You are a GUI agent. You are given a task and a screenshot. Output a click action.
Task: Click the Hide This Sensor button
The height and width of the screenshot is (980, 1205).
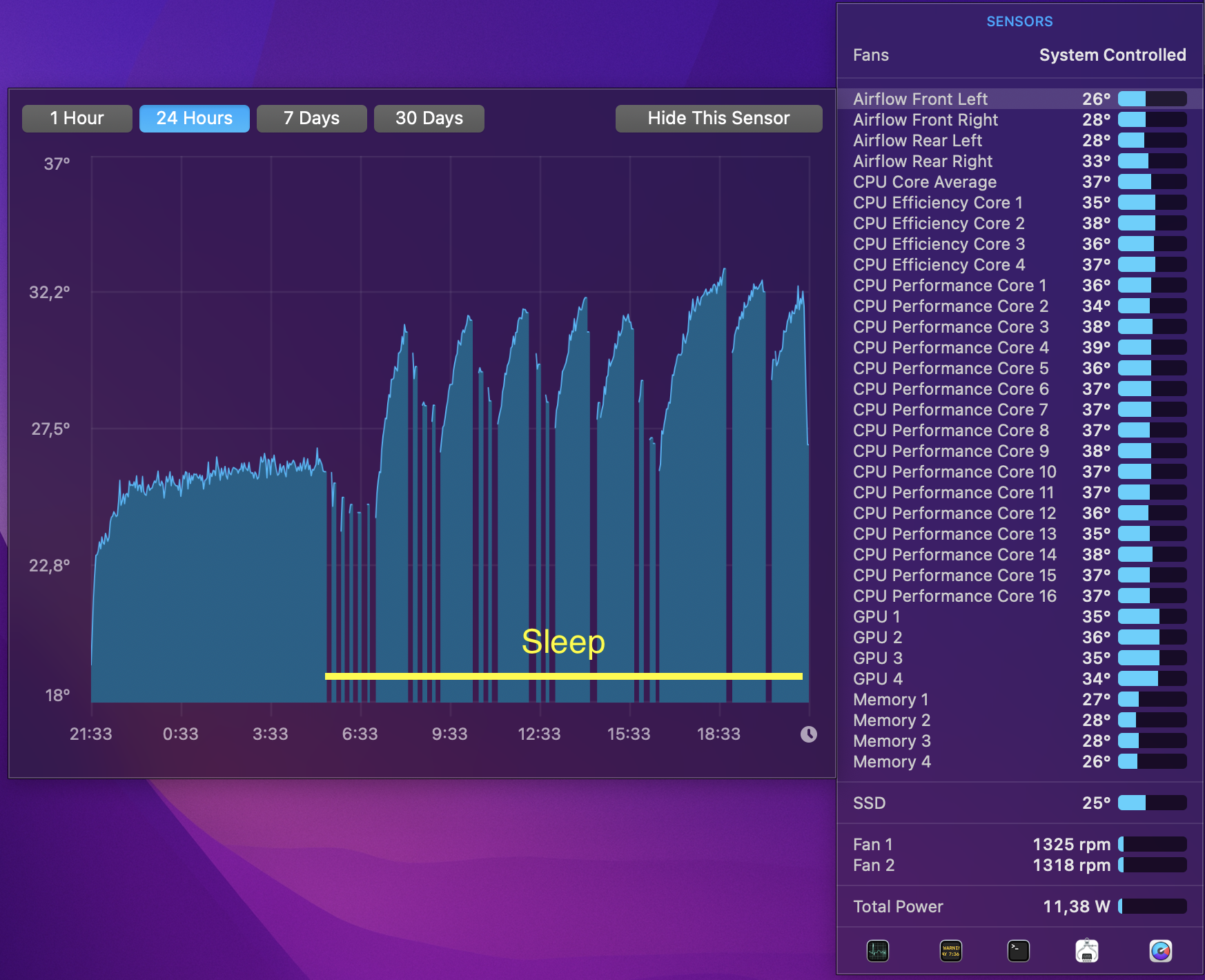(x=719, y=118)
